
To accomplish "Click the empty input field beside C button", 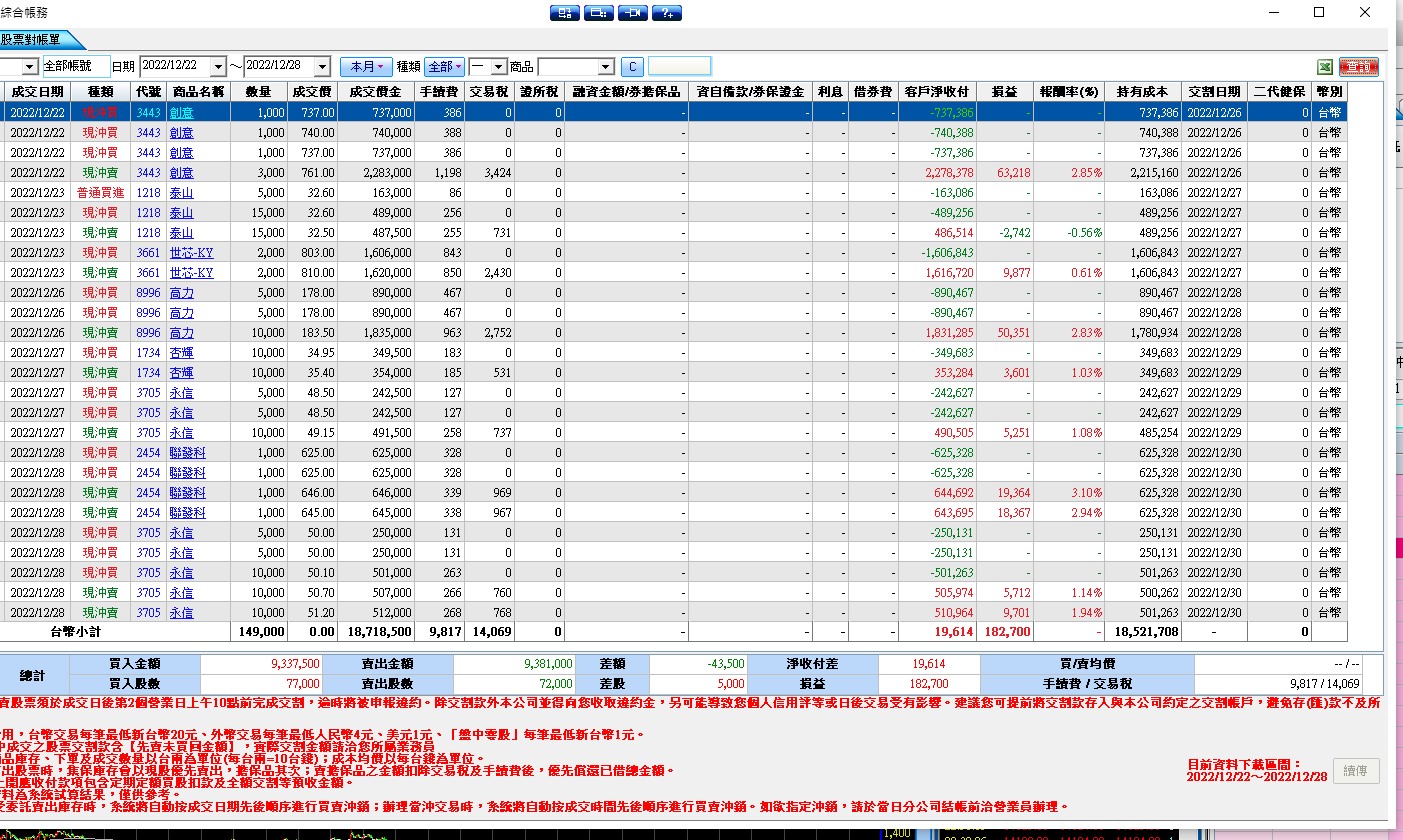I will [x=679, y=67].
